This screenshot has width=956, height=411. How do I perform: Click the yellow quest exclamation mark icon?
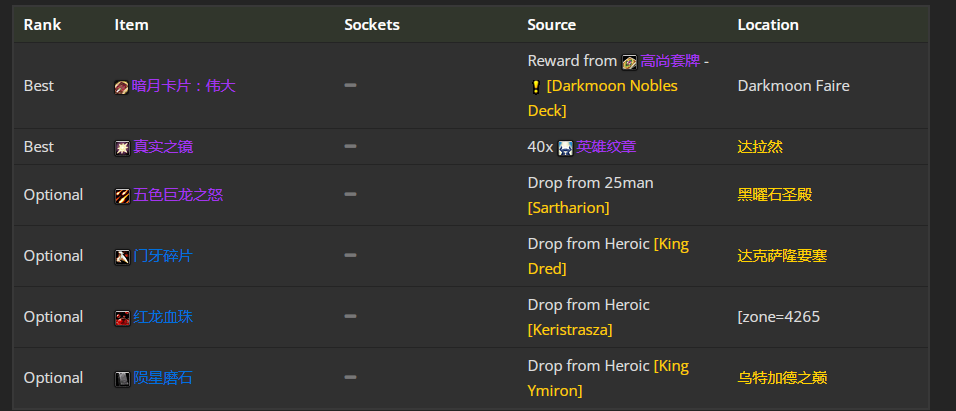[535, 87]
